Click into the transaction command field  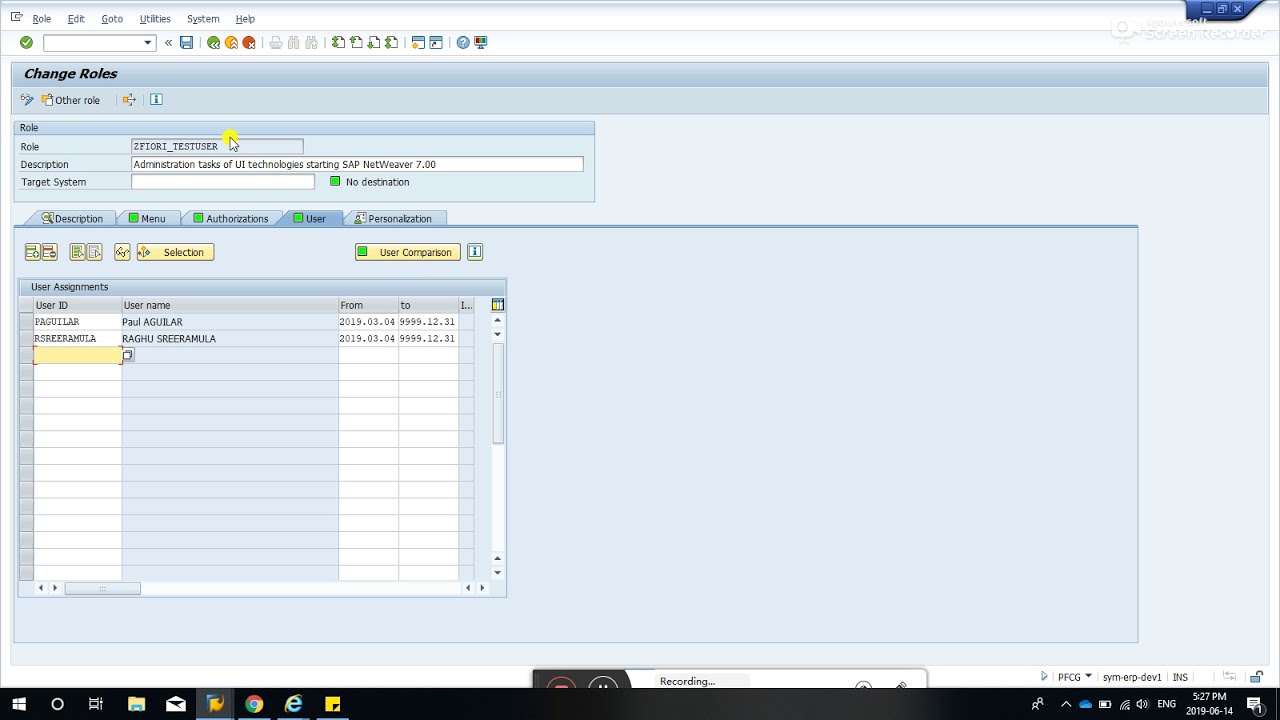[x=92, y=43]
